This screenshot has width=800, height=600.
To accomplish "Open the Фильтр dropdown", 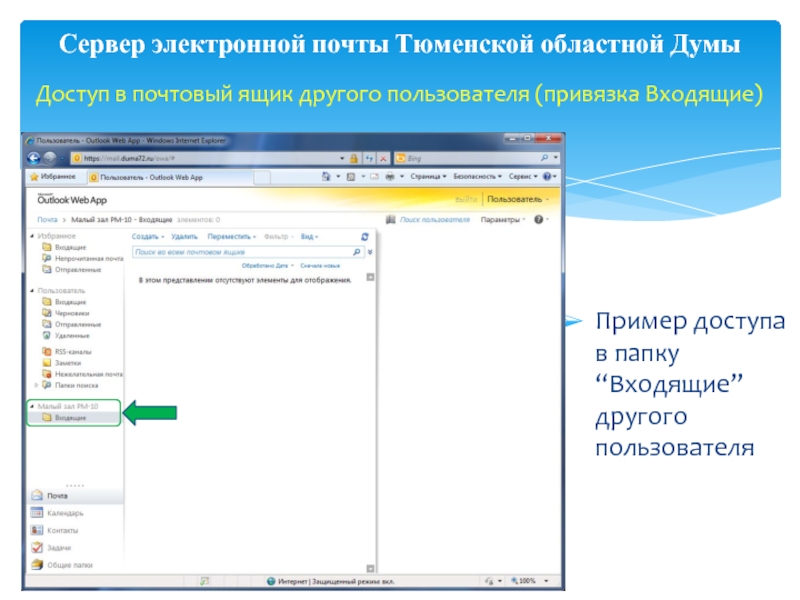I will [x=279, y=237].
